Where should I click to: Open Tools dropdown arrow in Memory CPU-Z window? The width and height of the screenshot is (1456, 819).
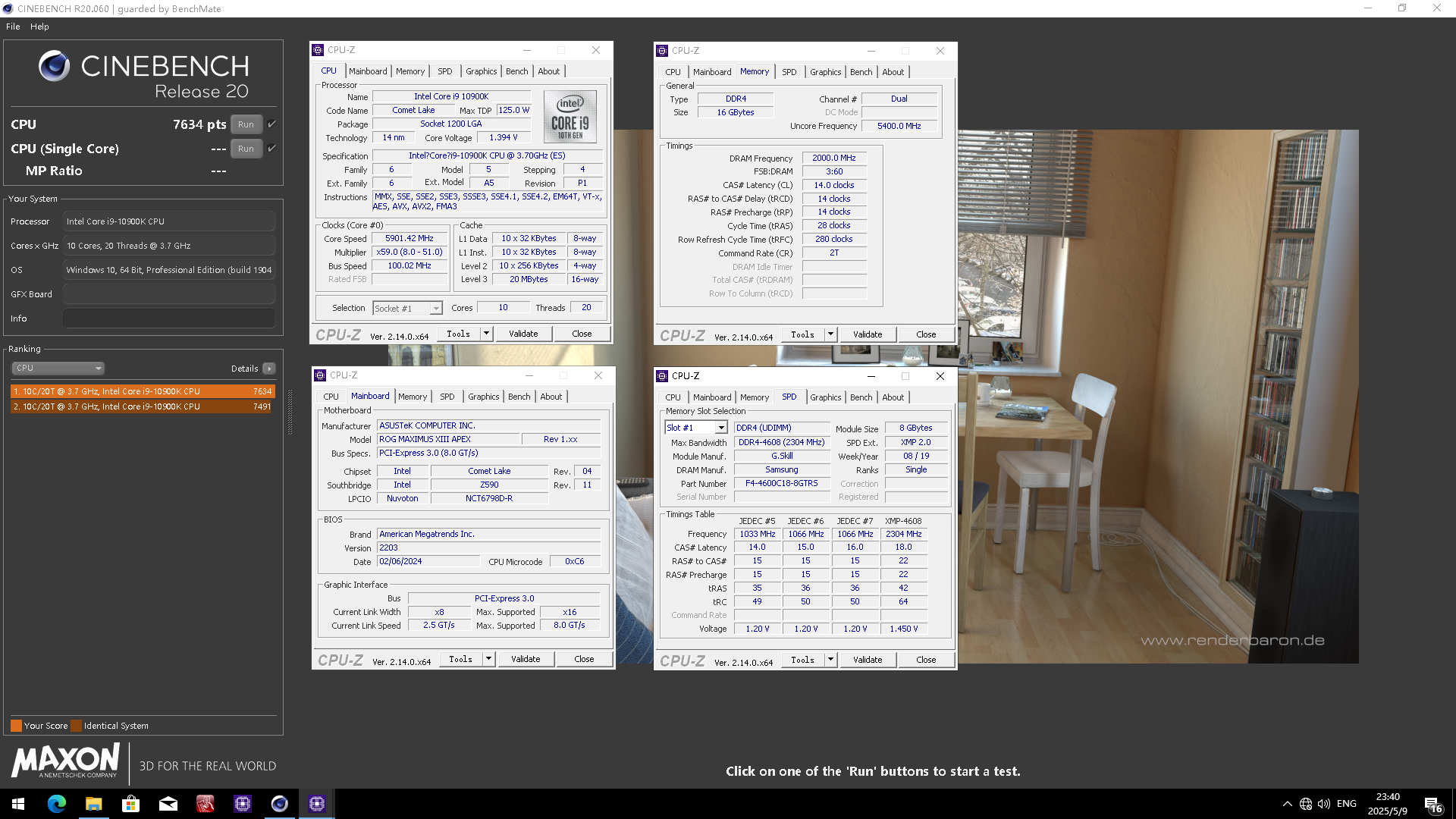click(x=831, y=334)
